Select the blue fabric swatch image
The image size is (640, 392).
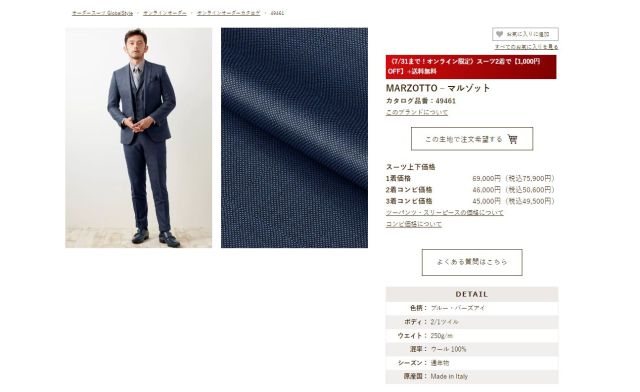click(294, 138)
